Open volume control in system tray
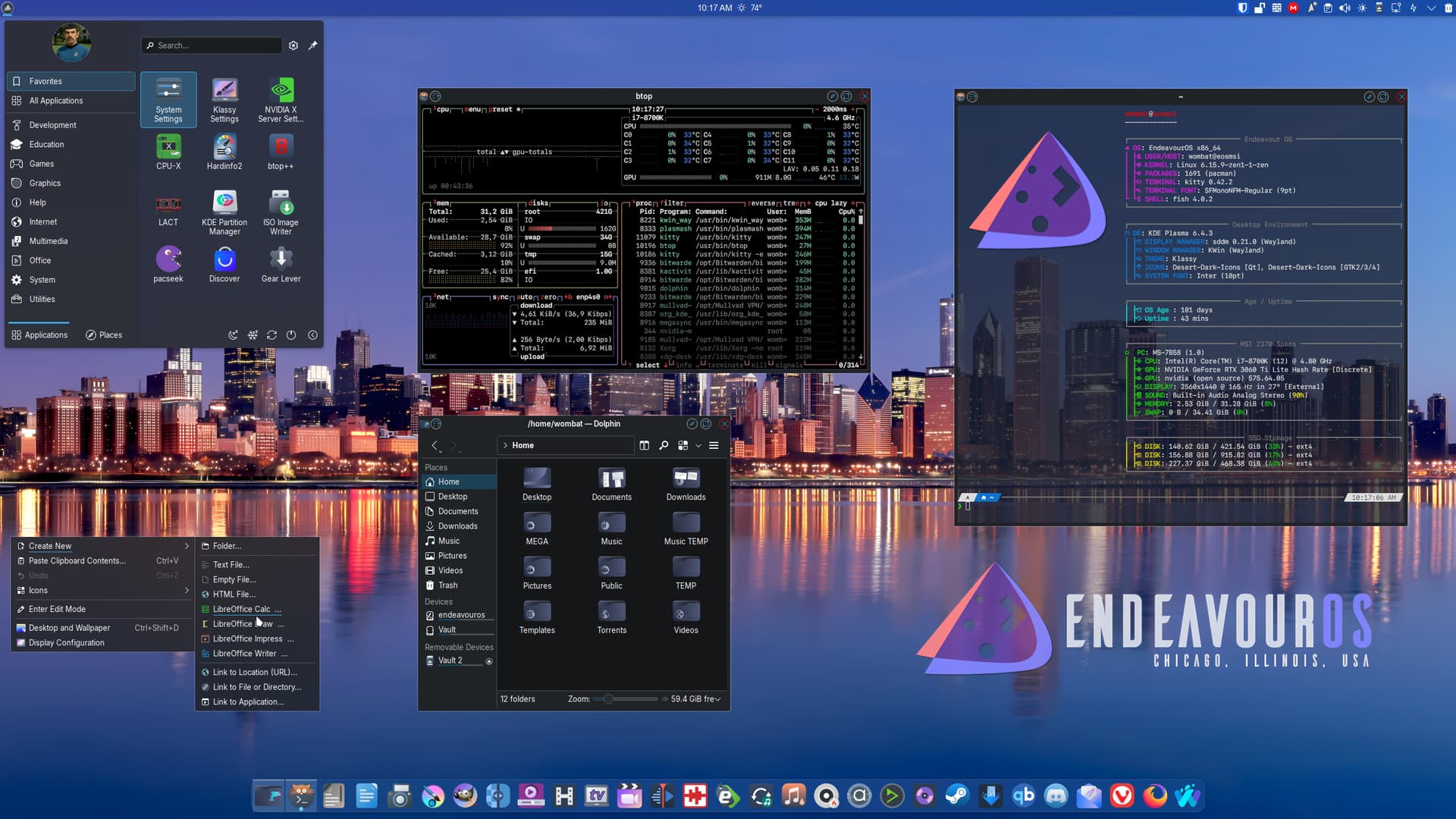Screen dimensions: 1456x819 [x=1345, y=8]
